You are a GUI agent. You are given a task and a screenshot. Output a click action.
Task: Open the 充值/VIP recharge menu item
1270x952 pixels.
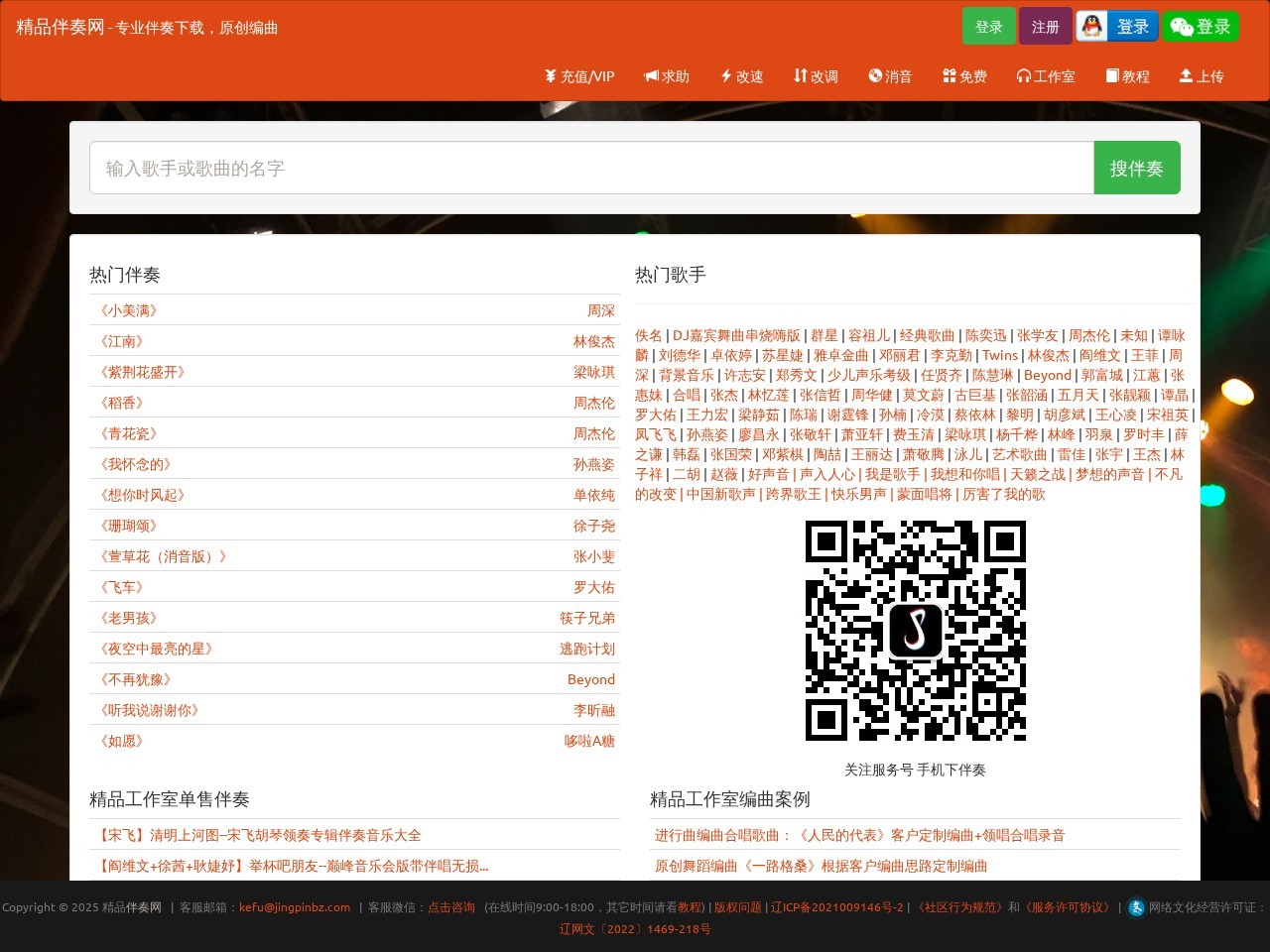579,76
